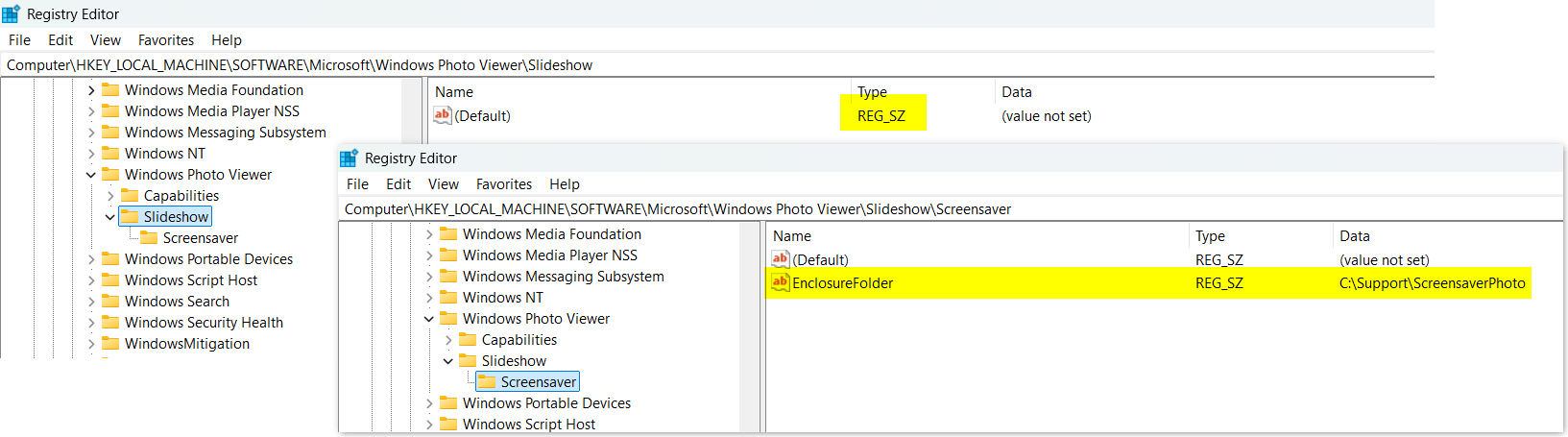Click the Windows Search folder icon
The width and height of the screenshot is (1568, 437).
[110, 302]
